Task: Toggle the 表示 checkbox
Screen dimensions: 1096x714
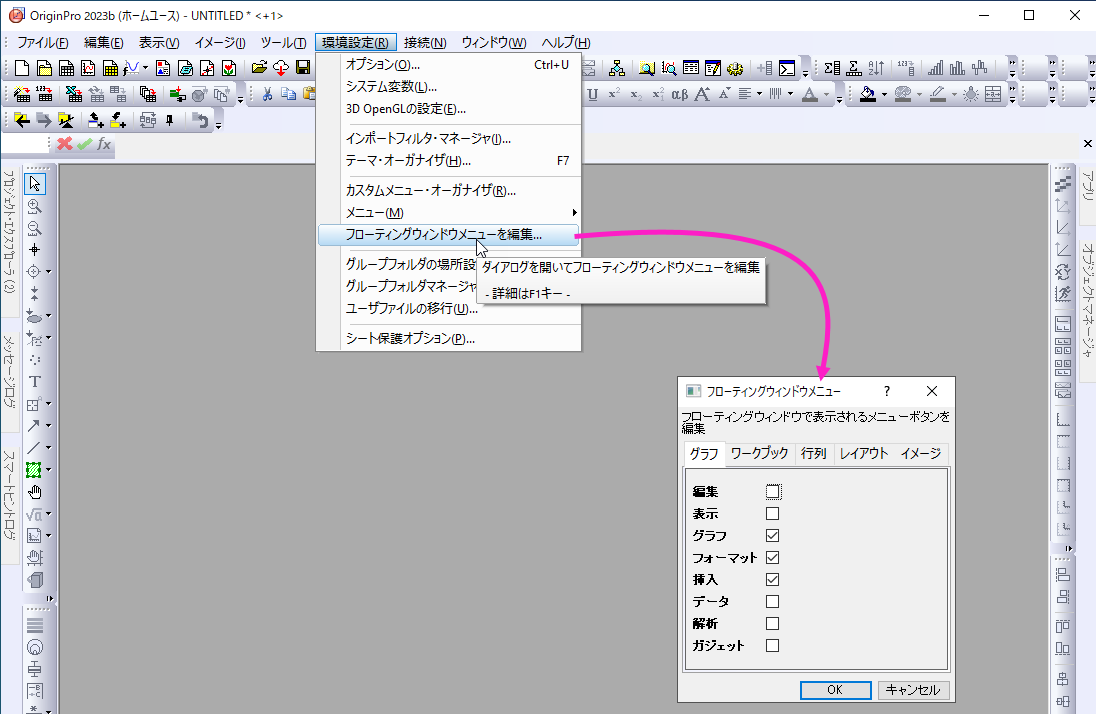Action: tap(772, 513)
